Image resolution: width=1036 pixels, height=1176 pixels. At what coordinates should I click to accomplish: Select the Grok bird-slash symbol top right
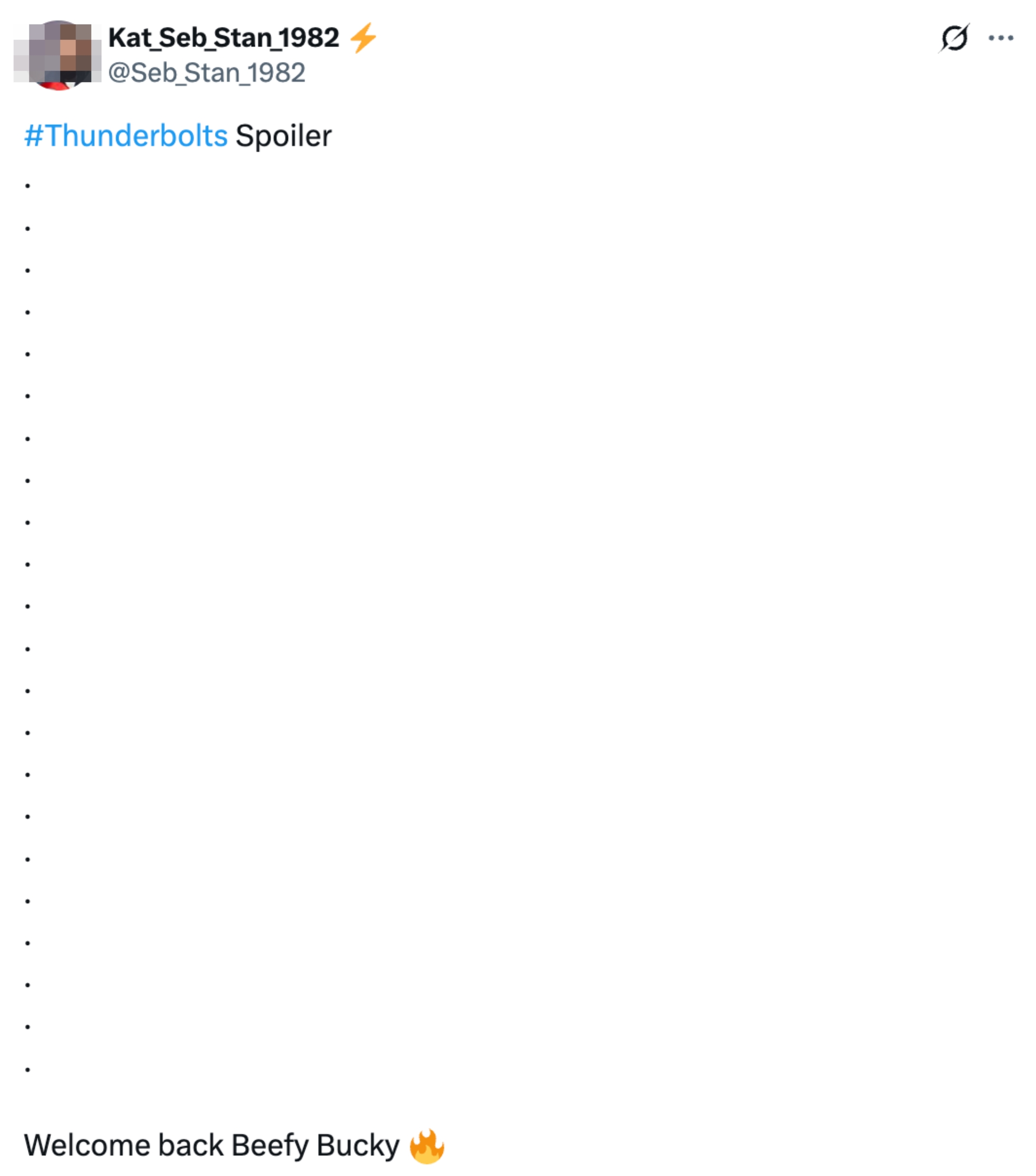955,38
